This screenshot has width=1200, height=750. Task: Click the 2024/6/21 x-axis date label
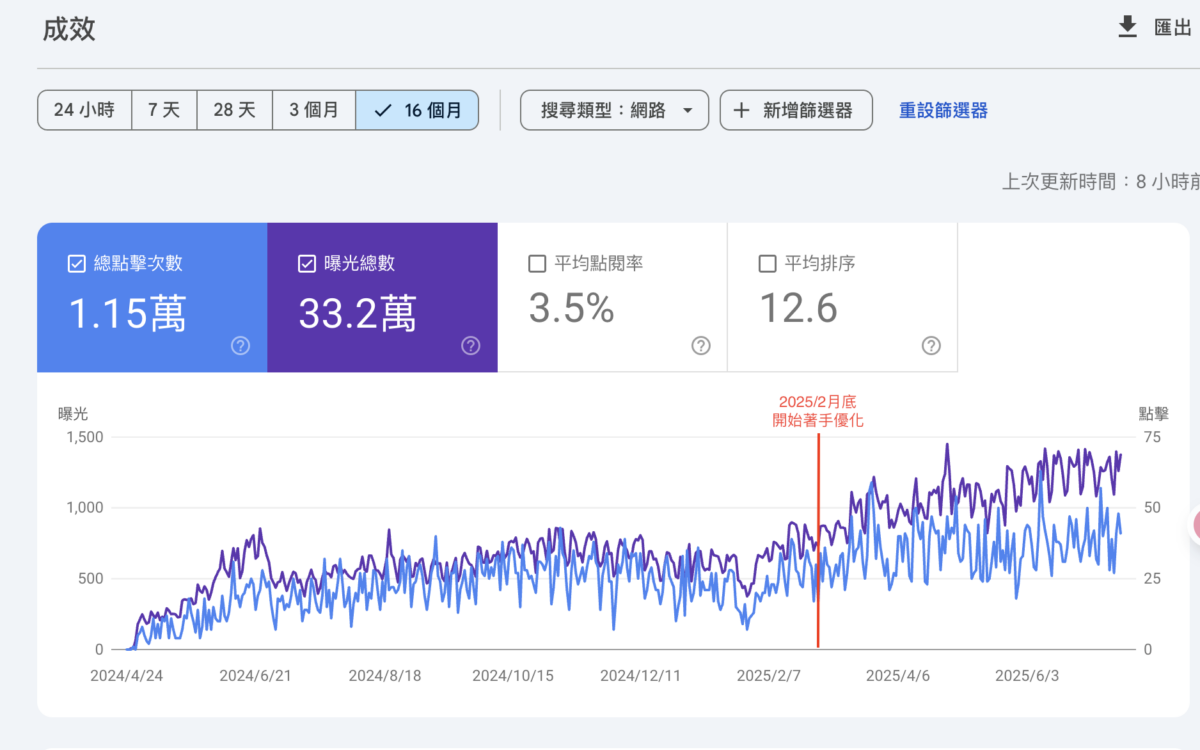point(255,676)
